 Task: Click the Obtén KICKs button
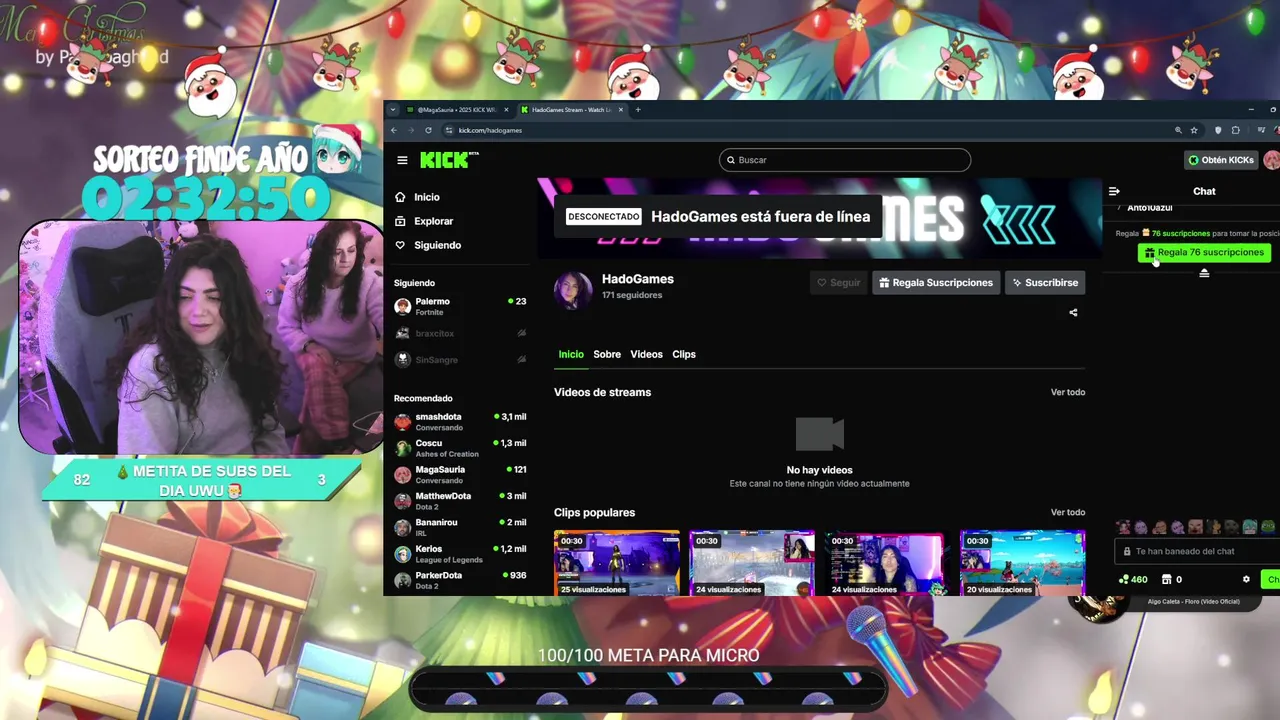[x=1220, y=160]
